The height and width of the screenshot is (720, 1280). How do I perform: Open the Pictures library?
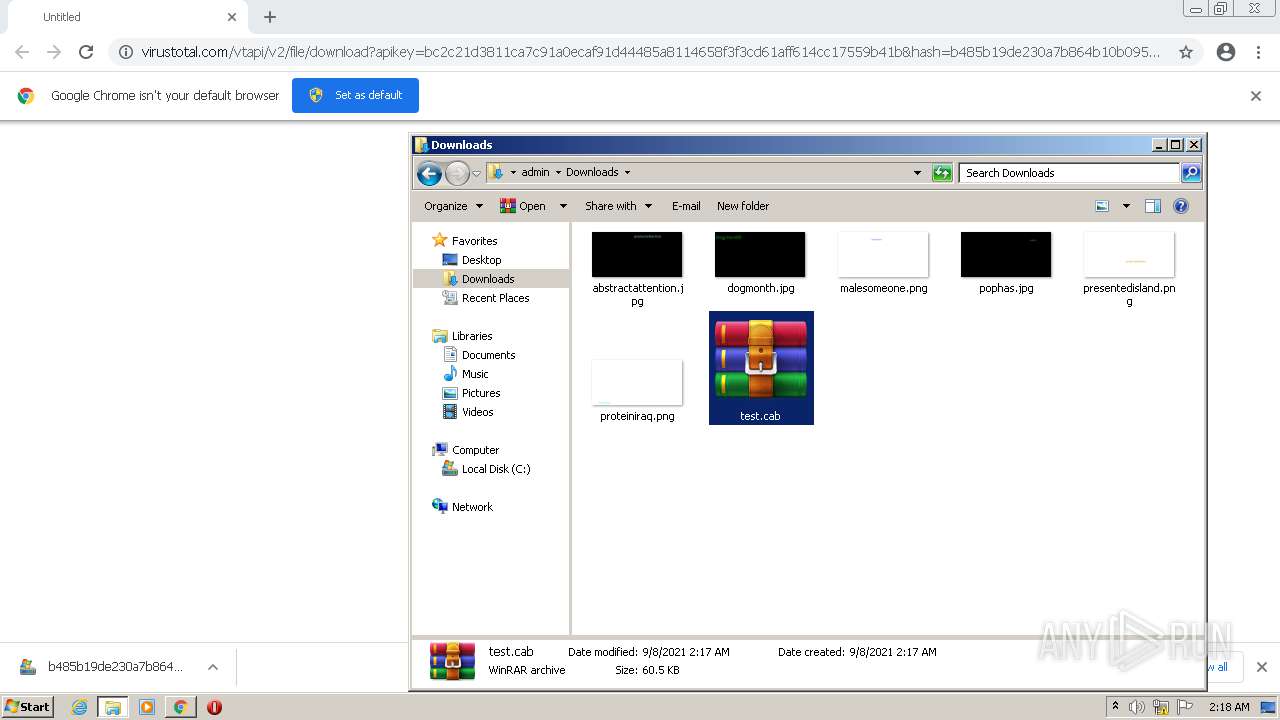(x=481, y=393)
